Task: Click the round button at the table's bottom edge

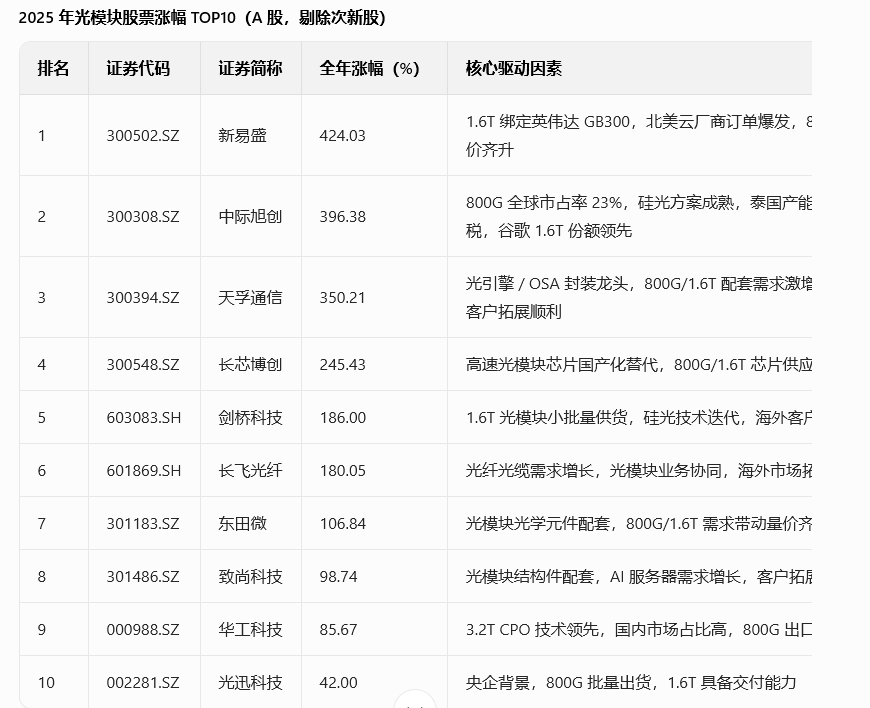Action: pyautogui.click(x=414, y=699)
